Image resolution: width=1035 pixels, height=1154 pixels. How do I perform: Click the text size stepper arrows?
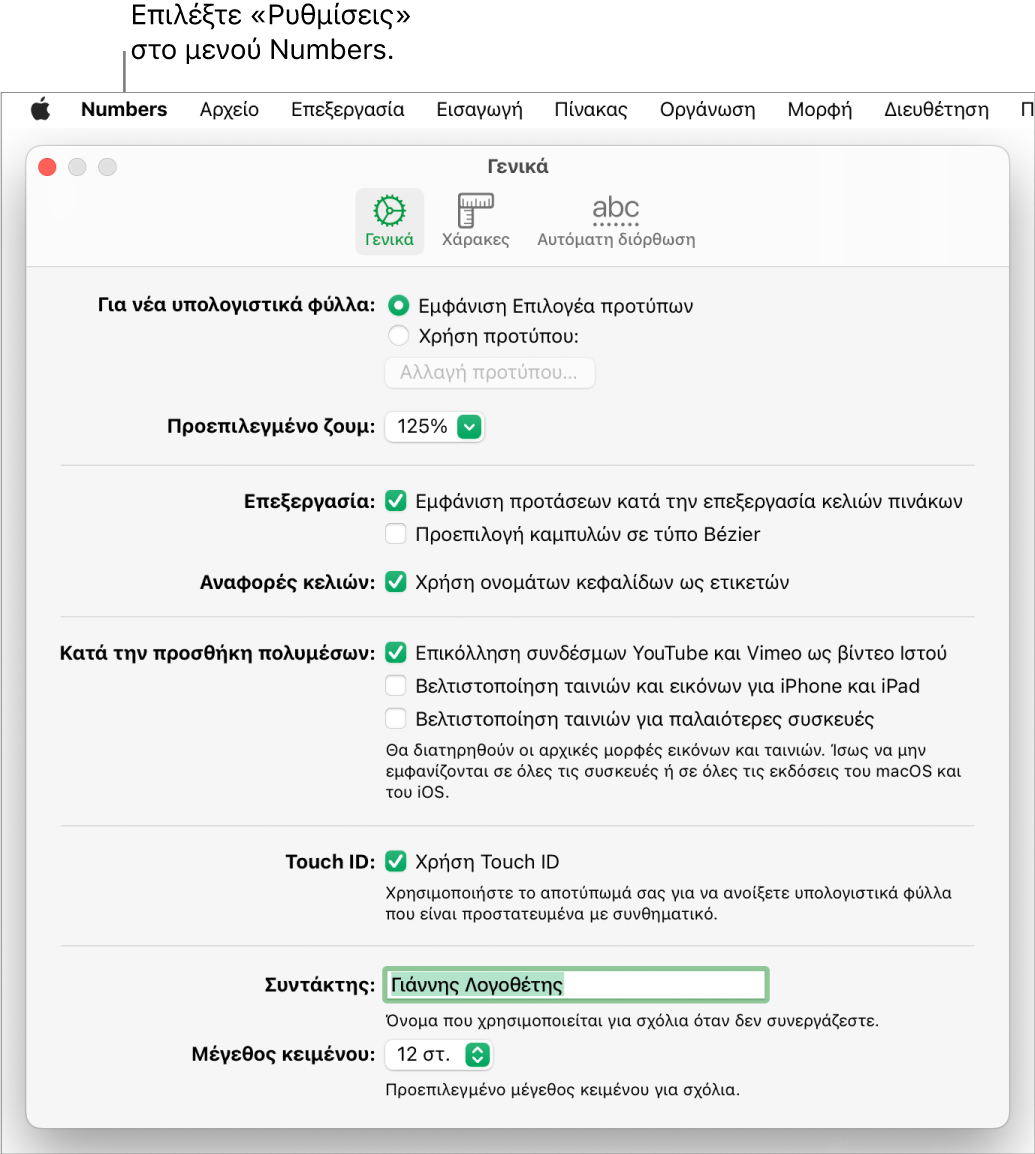478,1055
